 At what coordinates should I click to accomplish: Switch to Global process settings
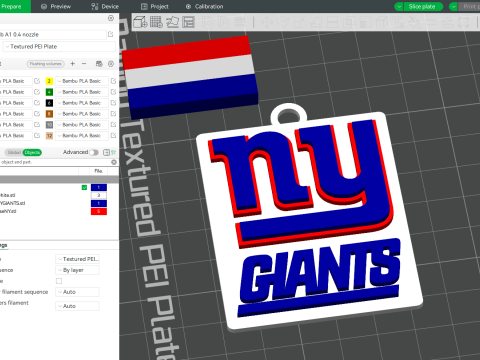[x=14, y=152]
